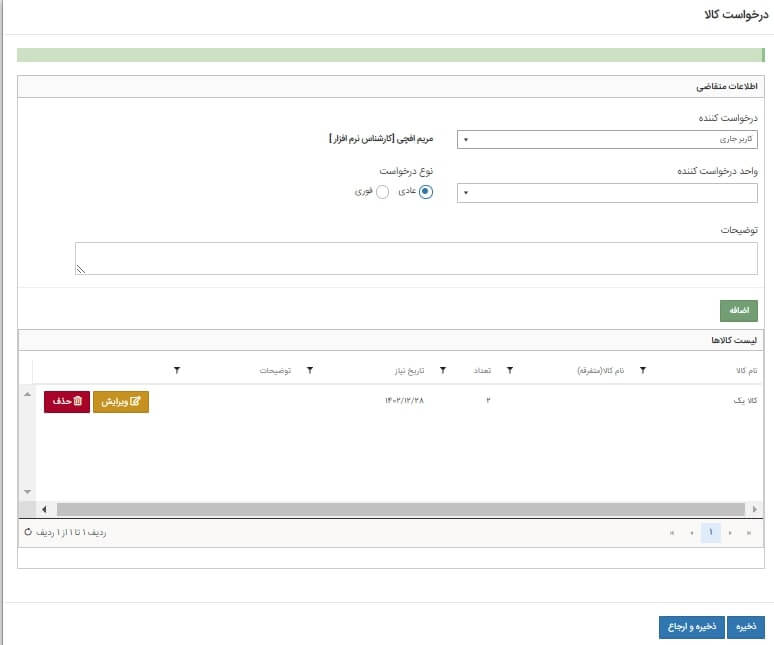Select the عادی request type
The image size is (774, 645).
pyautogui.click(x=426, y=192)
